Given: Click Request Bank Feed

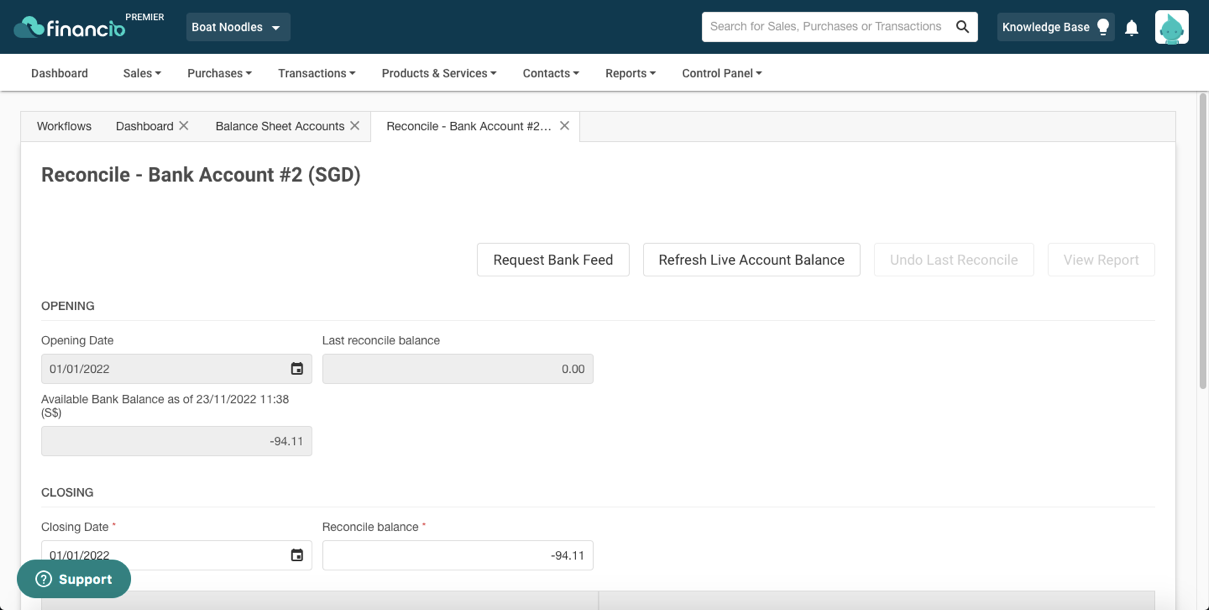Looking at the screenshot, I should click(553, 259).
